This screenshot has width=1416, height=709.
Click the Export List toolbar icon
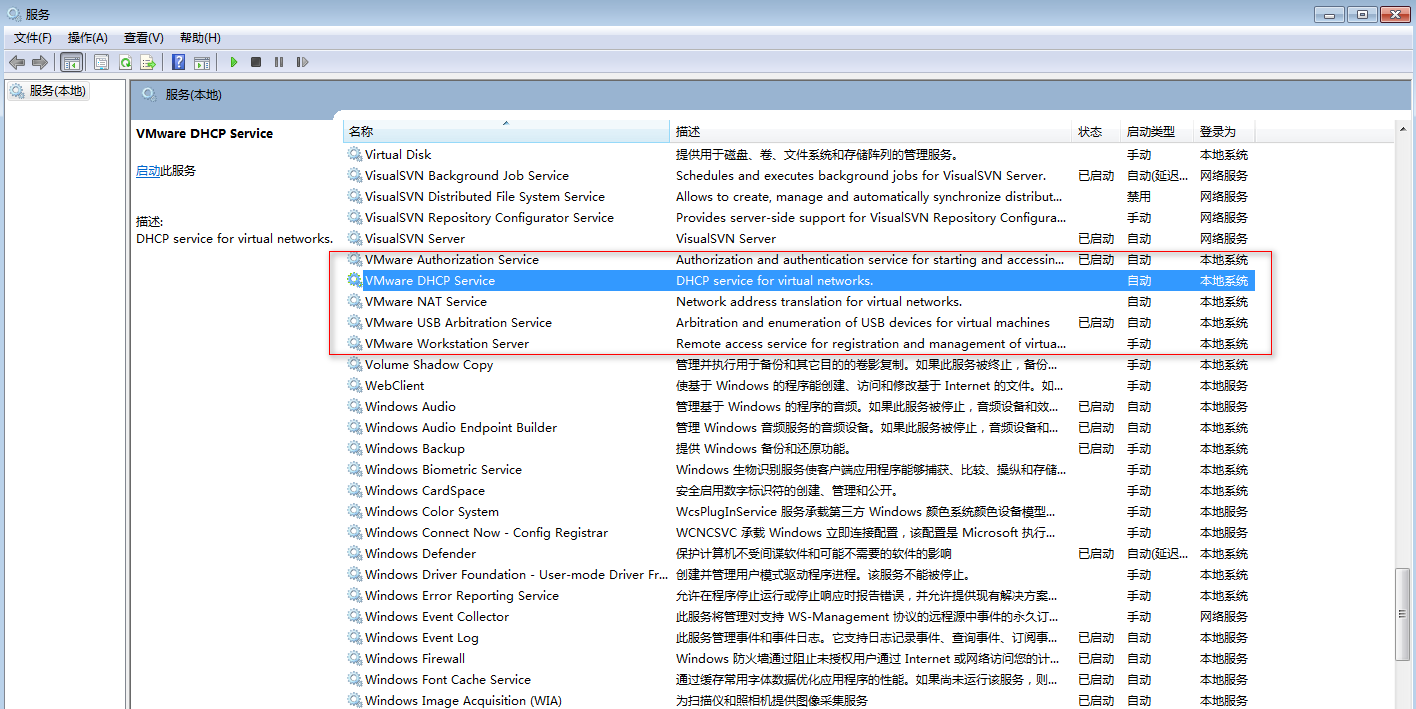tap(148, 62)
